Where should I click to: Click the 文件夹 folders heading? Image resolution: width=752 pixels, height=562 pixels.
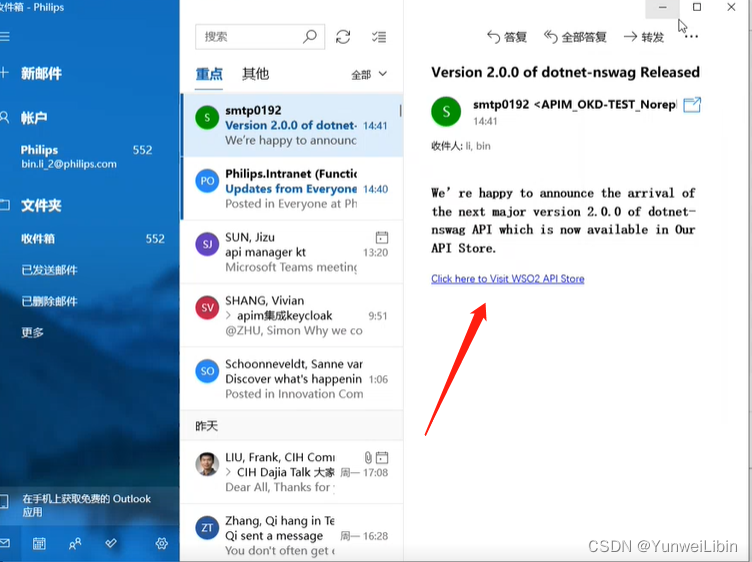point(41,206)
